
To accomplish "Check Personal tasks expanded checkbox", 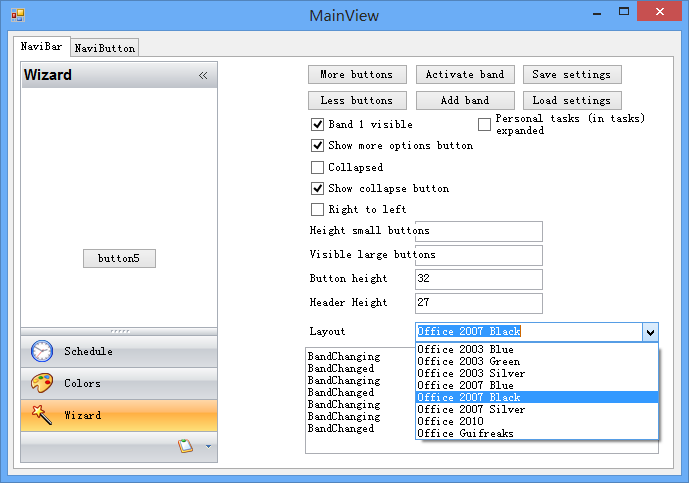I will pos(484,124).
